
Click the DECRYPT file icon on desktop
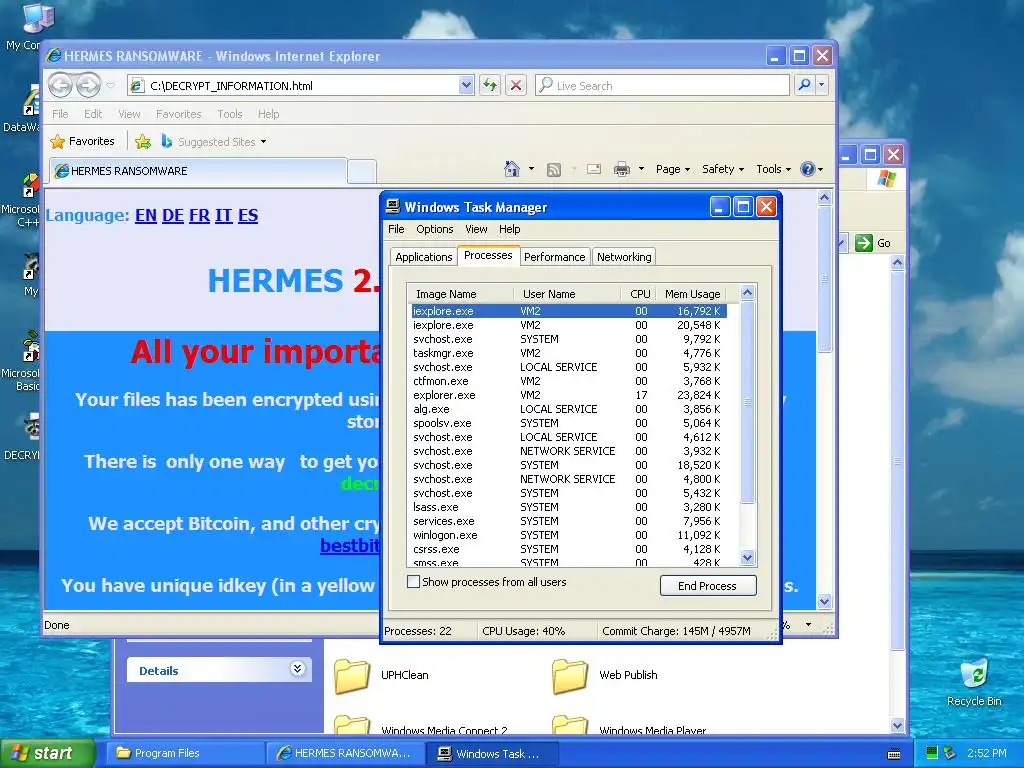pos(31,428)
